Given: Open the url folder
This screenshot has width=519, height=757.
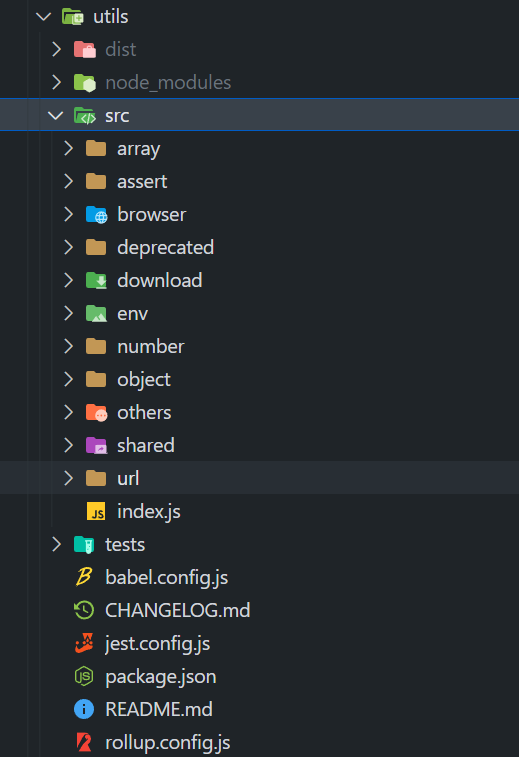Looking at the screenshot, I should pyautogui.click(x=259, y=478).
